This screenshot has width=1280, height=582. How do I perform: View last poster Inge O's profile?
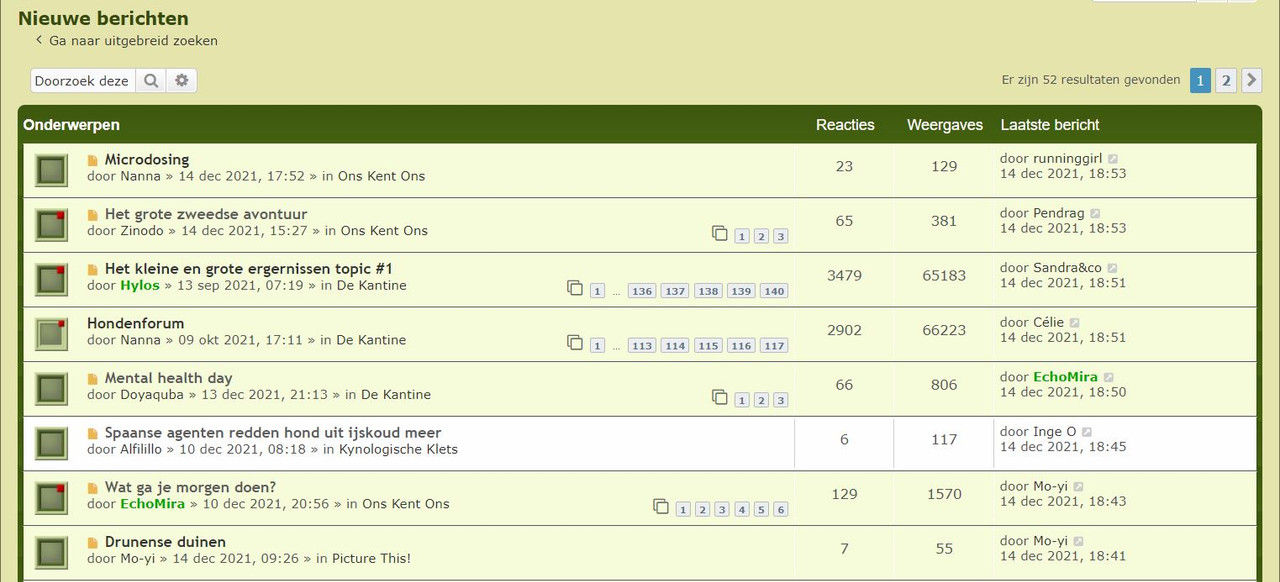[1054, 432]
